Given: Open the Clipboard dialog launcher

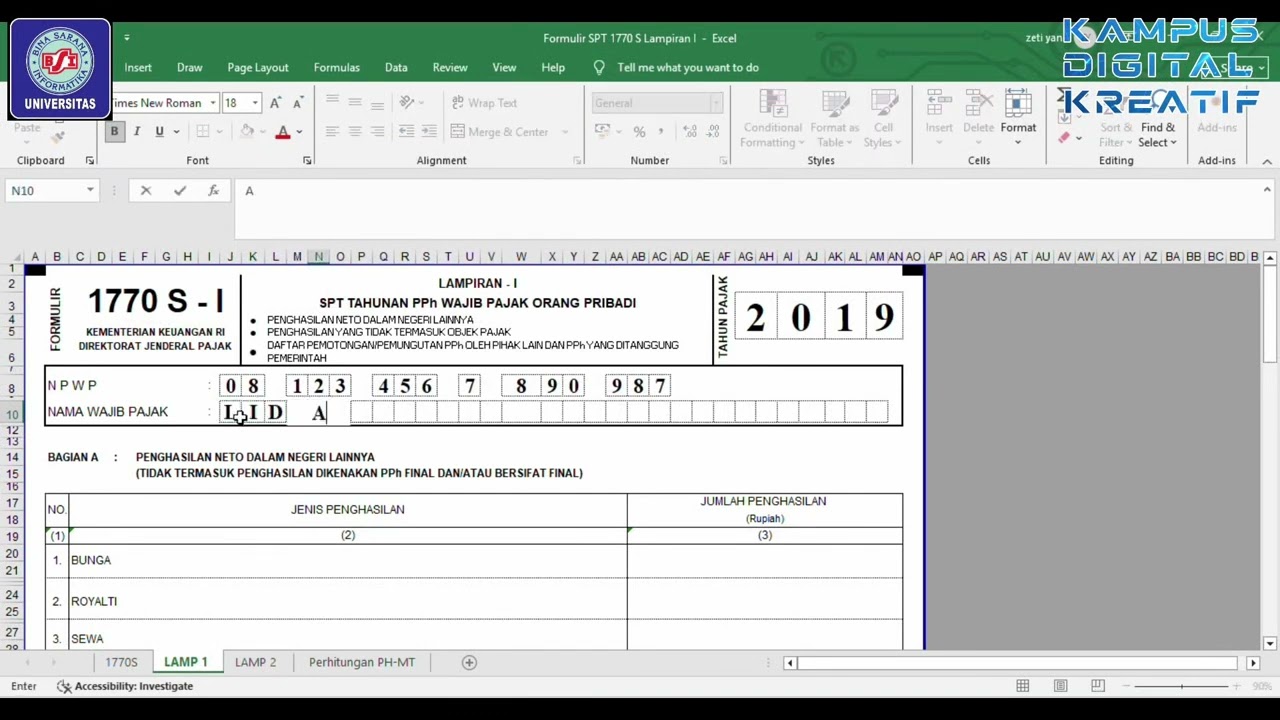Looking at the screenshot, I should pyautogui.click(x=90, y=161).
